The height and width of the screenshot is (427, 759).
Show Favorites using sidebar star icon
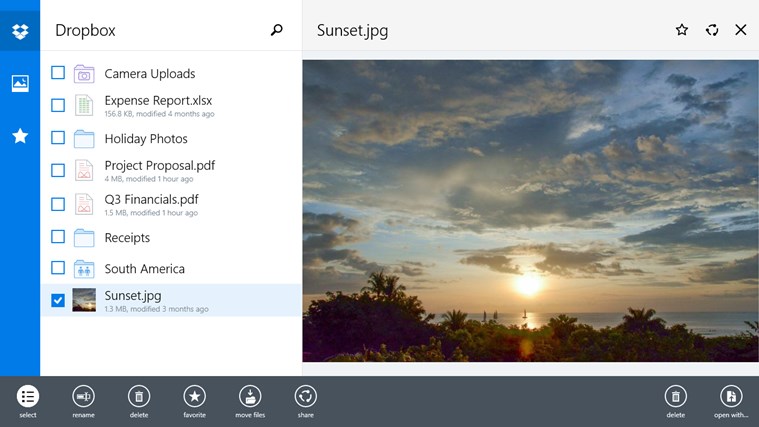[x=20, y=136]
